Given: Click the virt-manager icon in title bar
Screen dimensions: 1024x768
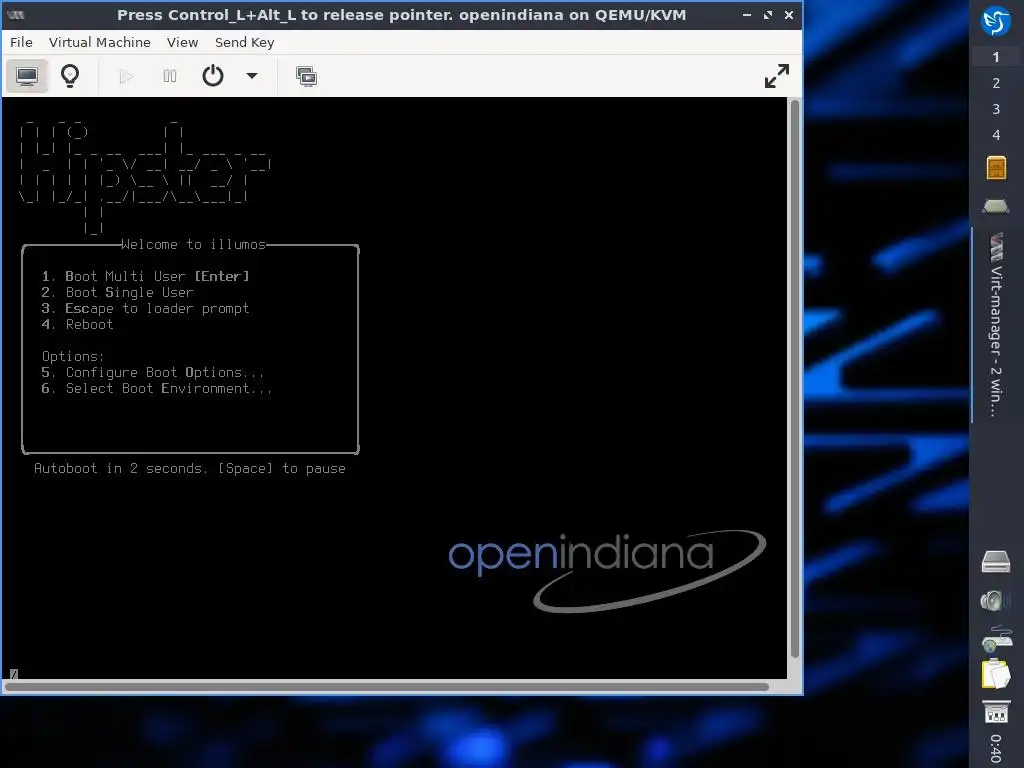Looking at the screenshot, I should pos(16,15).
